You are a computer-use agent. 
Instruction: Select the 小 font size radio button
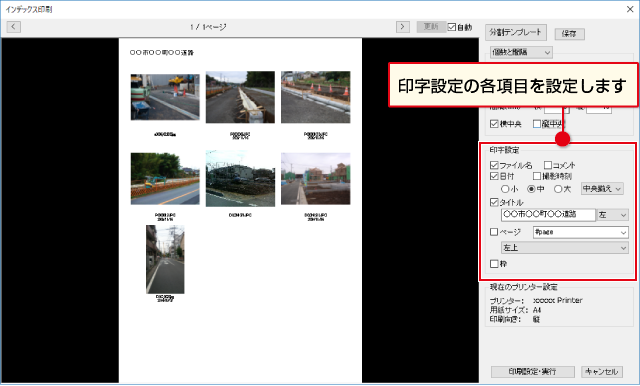click(505, 189)
